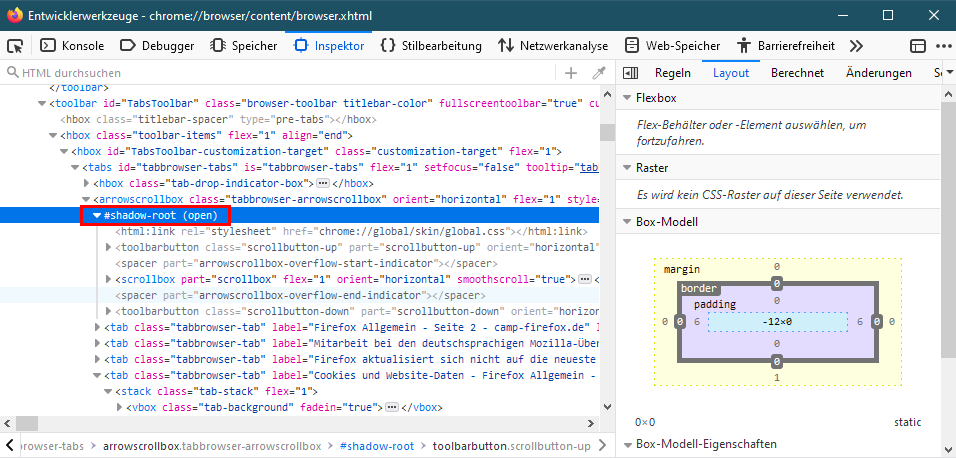Open the three-dot devtools options menu
Image resolution: width=956 pixels, height=458 pixels.
click(x=942, y=46)
